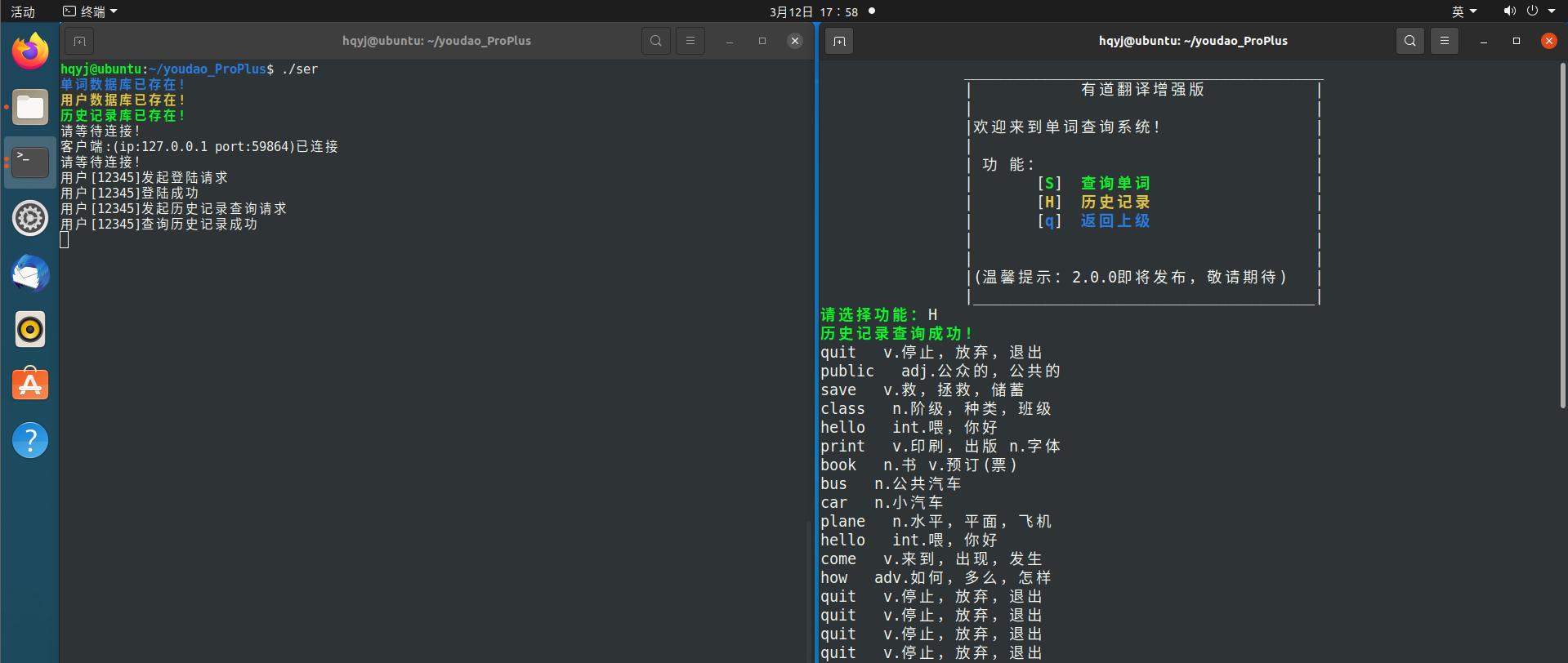Click the ./ser command prompt line
The height and width of the screenshot is (663, 1568).
coord(189,69)
